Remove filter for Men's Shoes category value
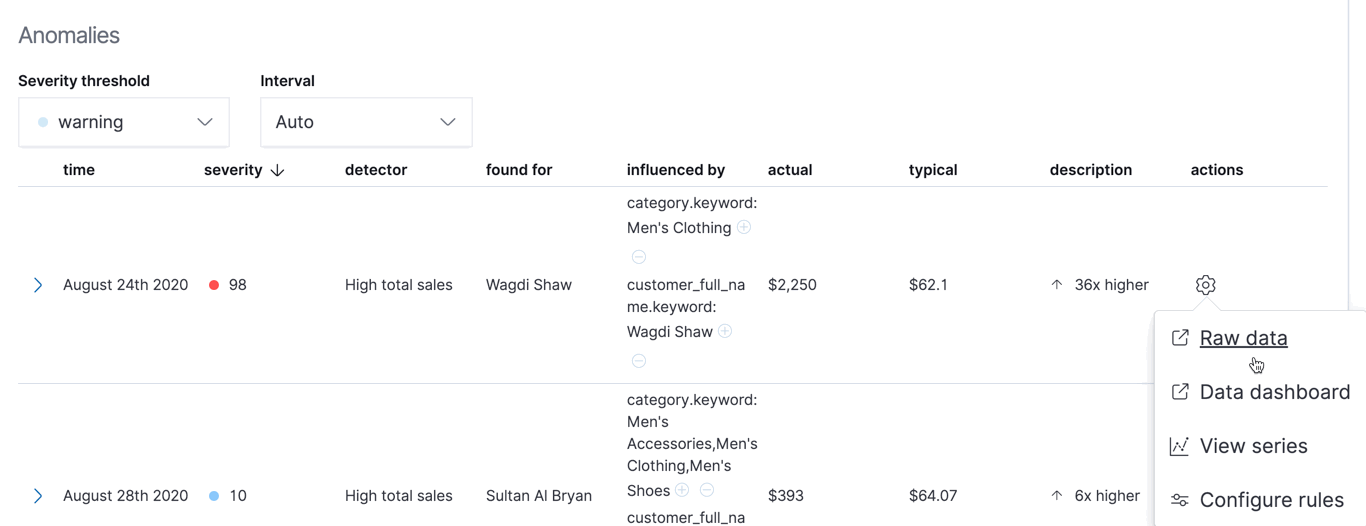 707,490
